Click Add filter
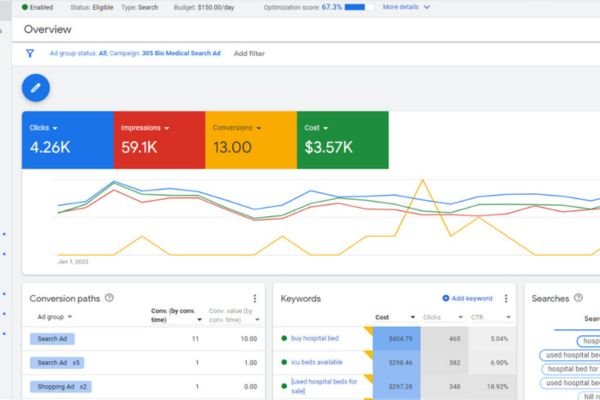600x400 pixels. click(x=249, y=54)
